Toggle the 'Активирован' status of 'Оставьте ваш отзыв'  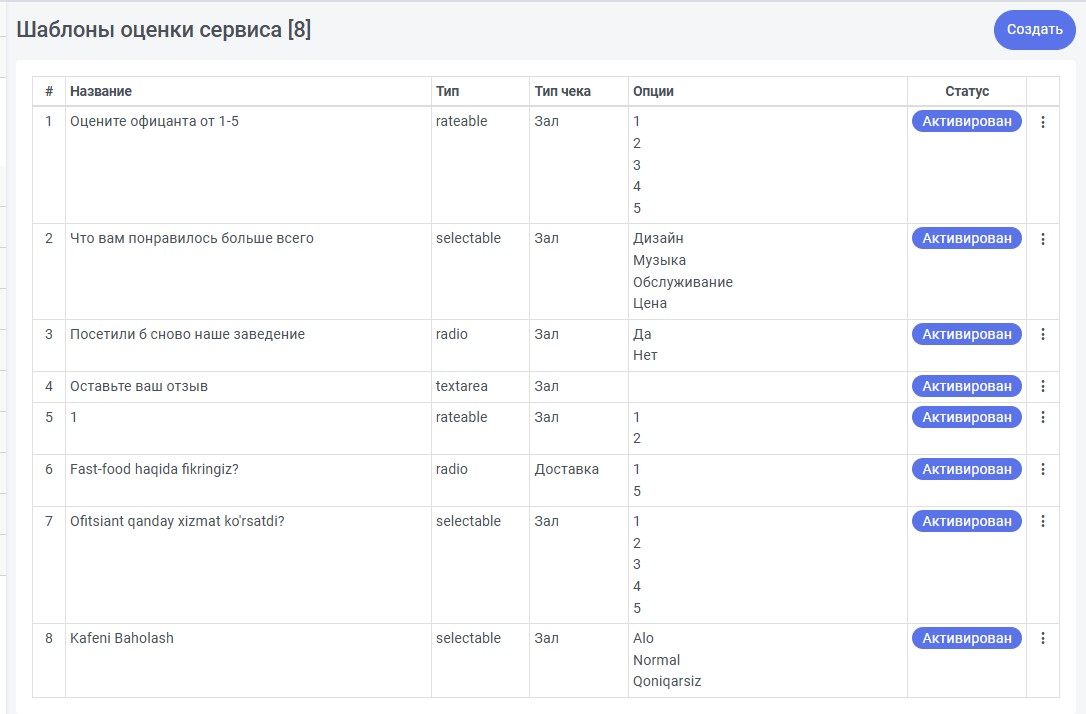click(966, 386)
